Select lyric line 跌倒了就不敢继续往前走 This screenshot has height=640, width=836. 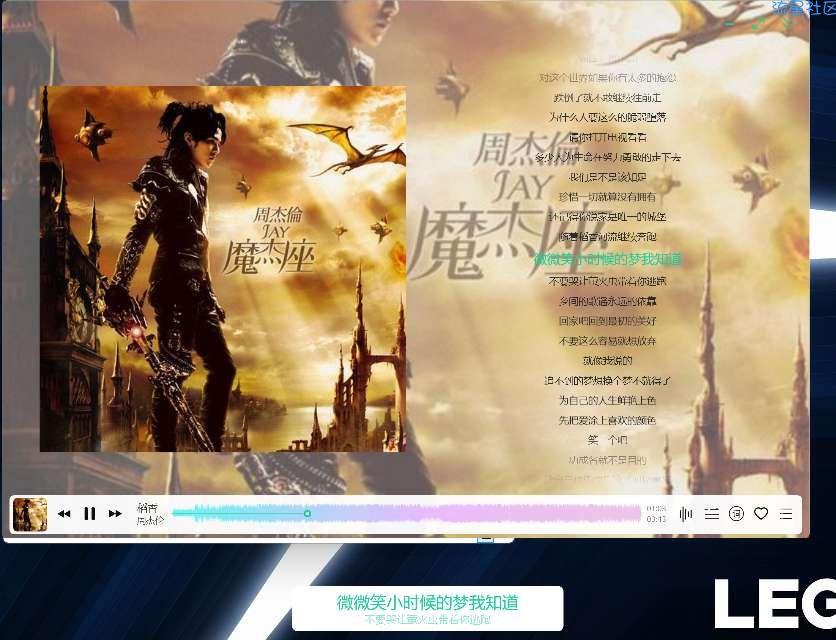(x=607, y=98)
